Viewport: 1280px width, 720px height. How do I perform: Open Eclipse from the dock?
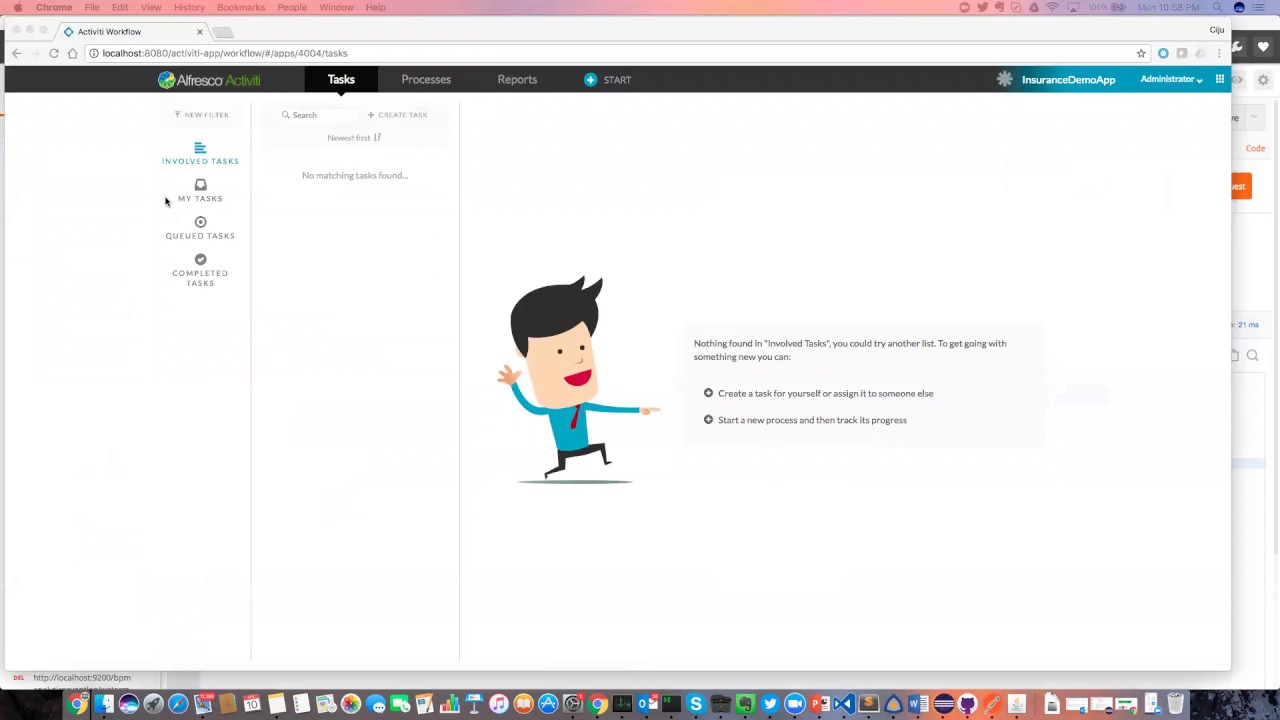click(x=943, y=704)
